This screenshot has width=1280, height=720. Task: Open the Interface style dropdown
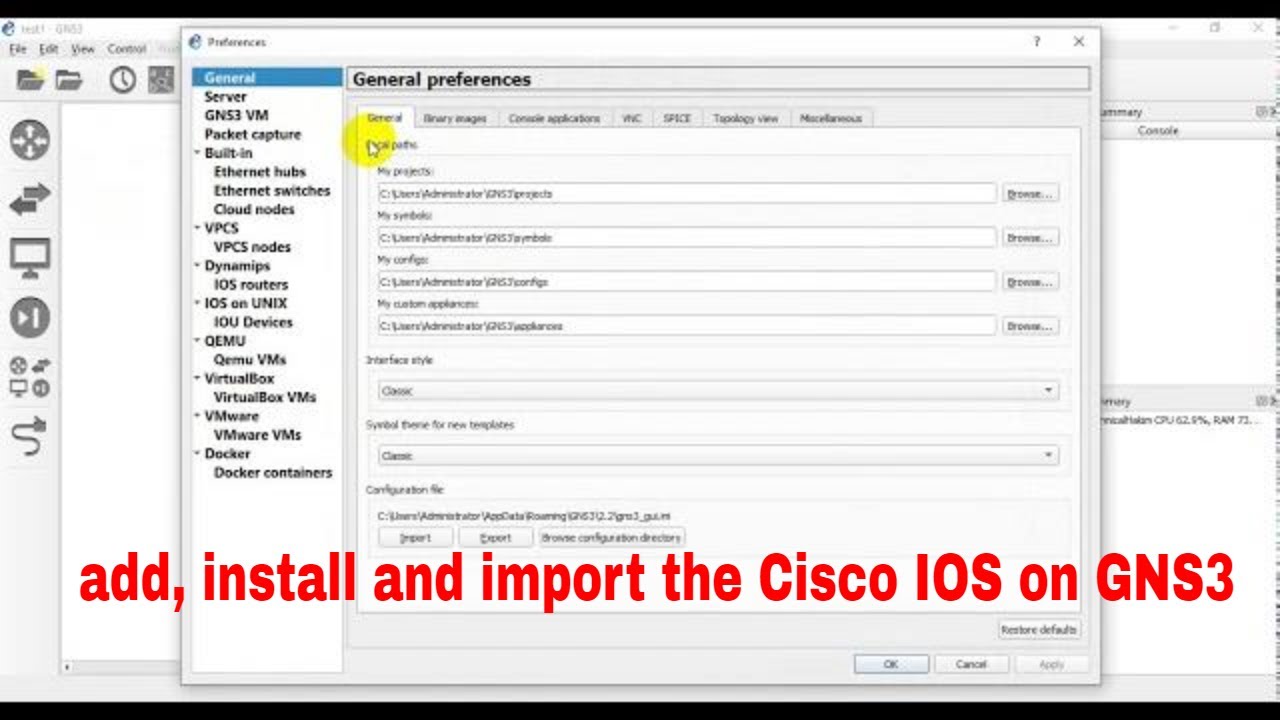(x=718, y=391)
